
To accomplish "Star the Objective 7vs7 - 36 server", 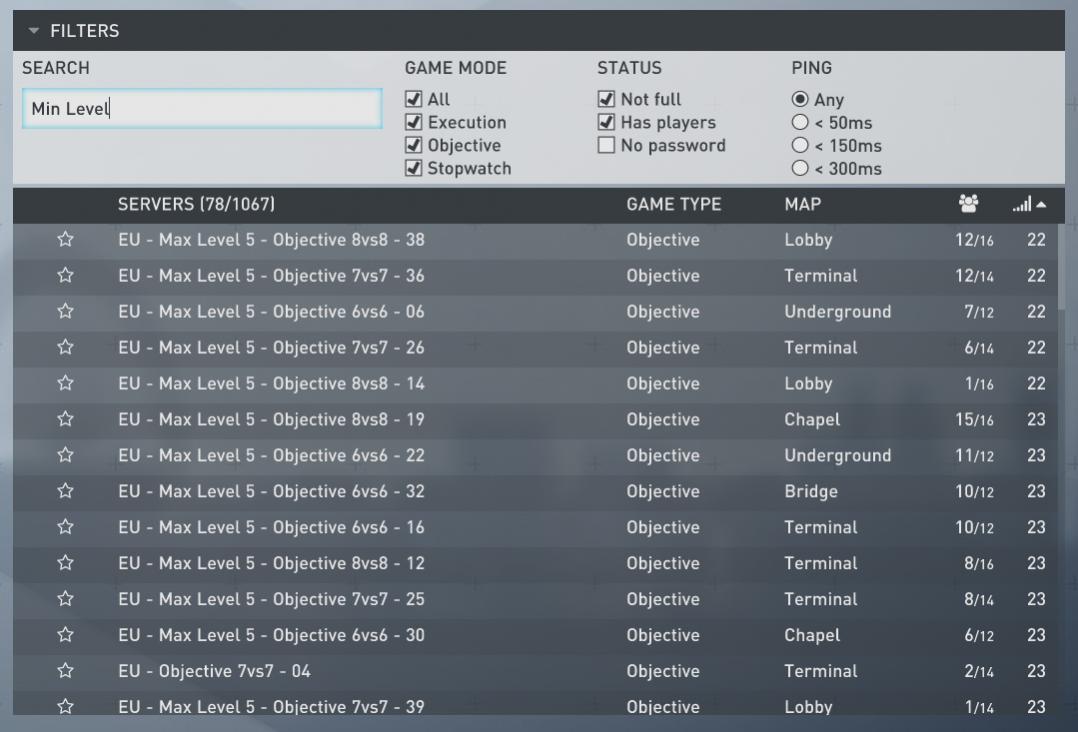I will [x=66, y=276].
